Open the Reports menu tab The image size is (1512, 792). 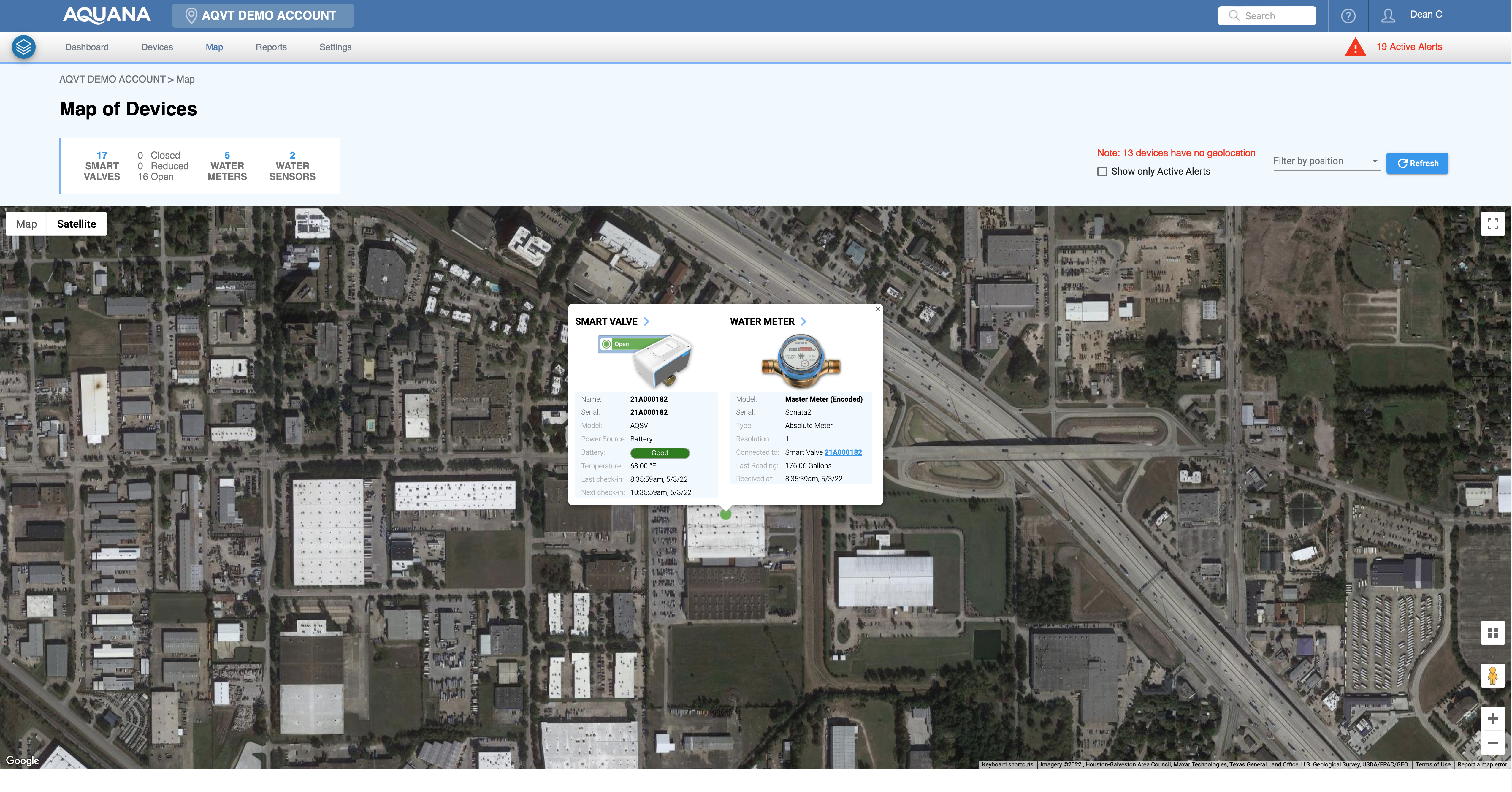click(x=271, y=47)
